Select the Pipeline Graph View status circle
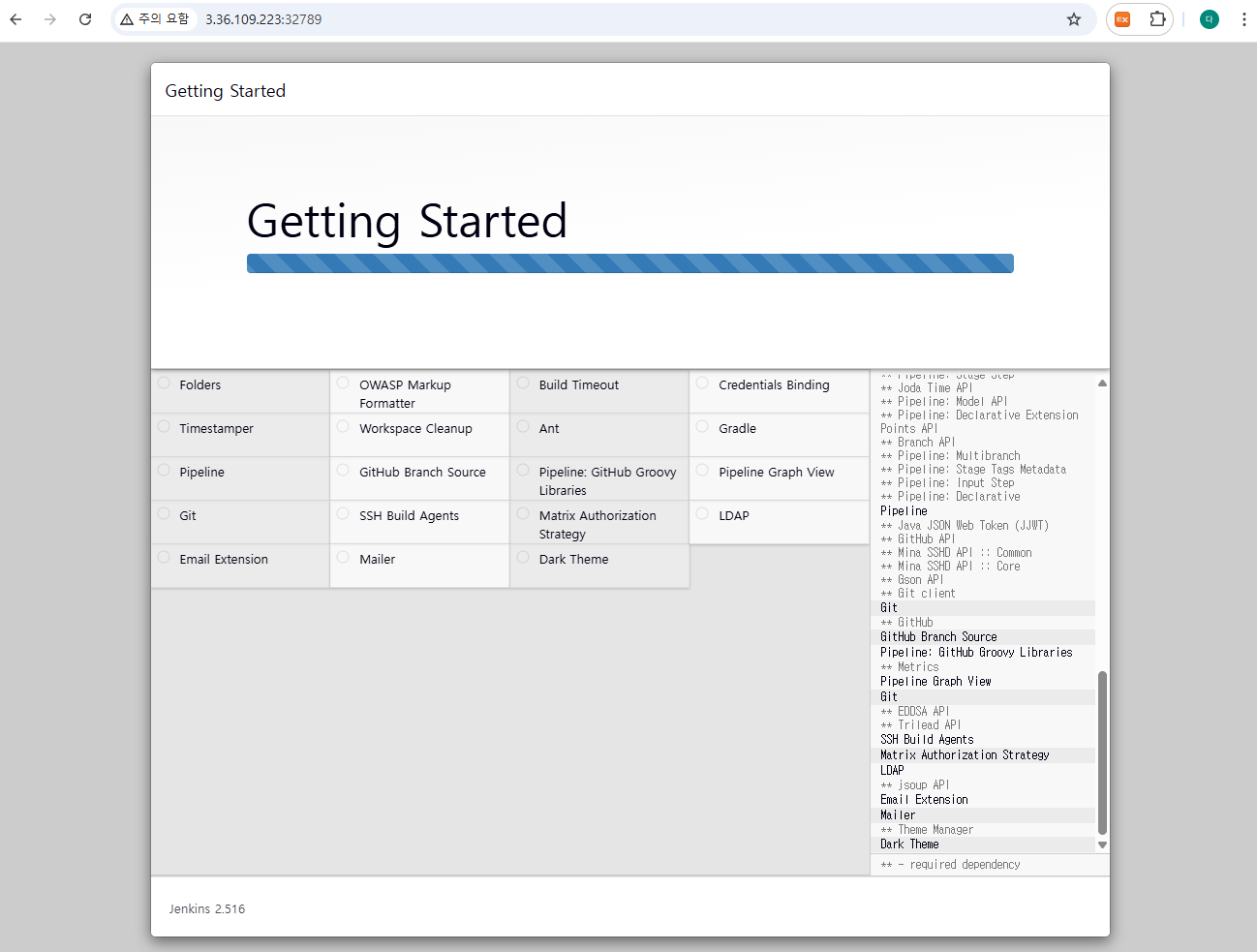This screenshot has height=952, width=1257. pyautogui.click(x=702, y=470)
